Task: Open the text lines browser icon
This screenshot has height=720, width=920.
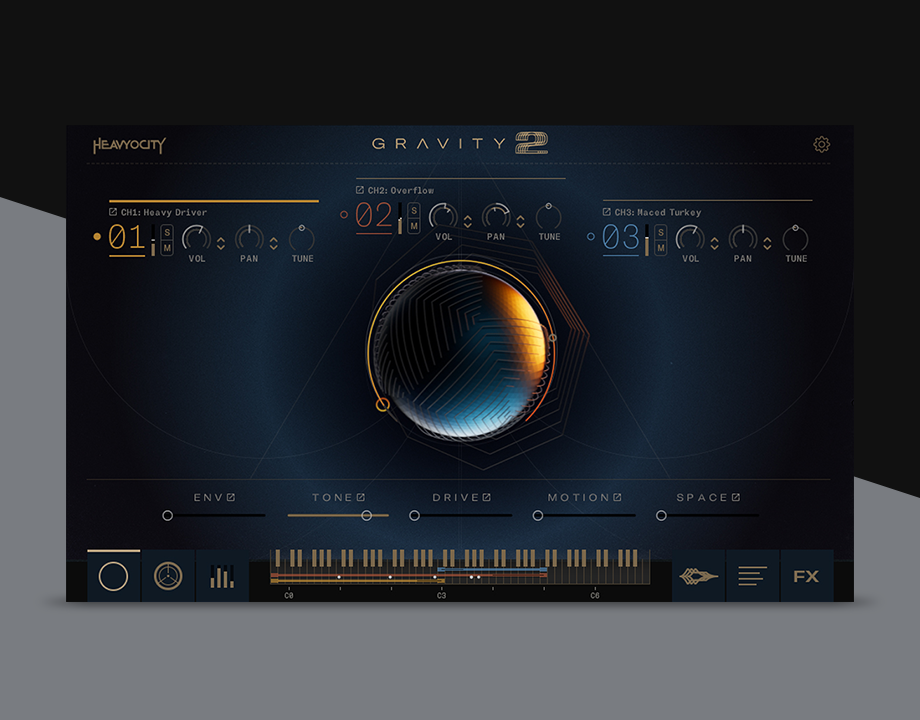Action: 752,577
